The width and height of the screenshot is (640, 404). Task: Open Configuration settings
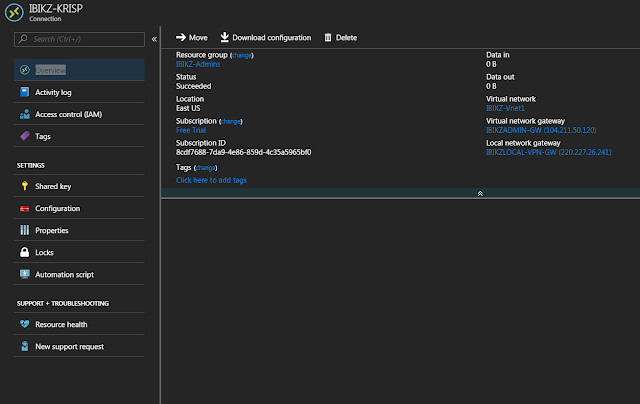(x=79, y=208)
